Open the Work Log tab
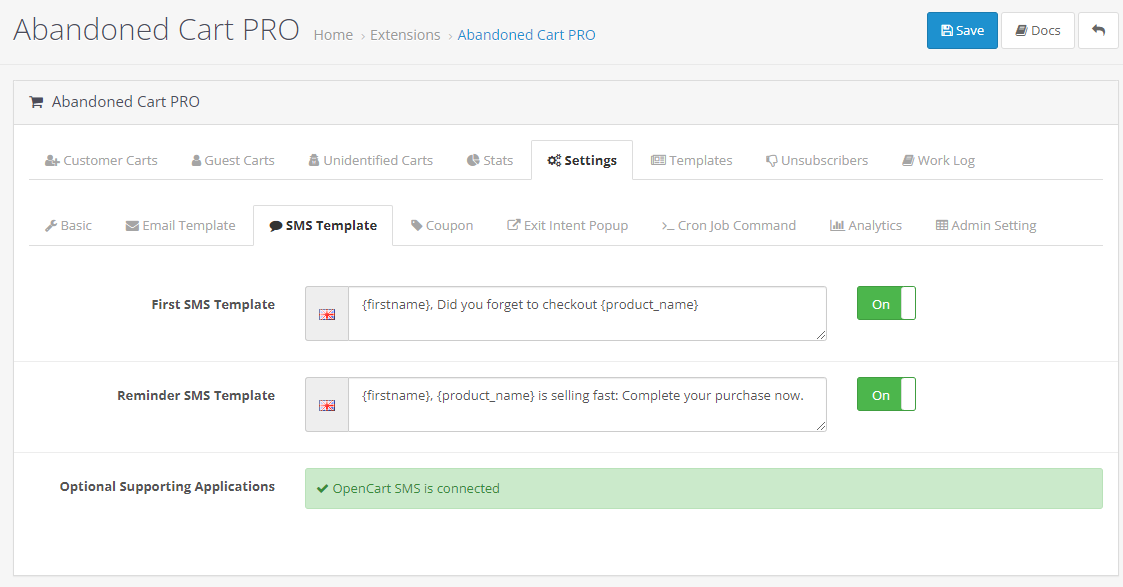Viewport: 1123px width, 587px height. tap(938, 160)
